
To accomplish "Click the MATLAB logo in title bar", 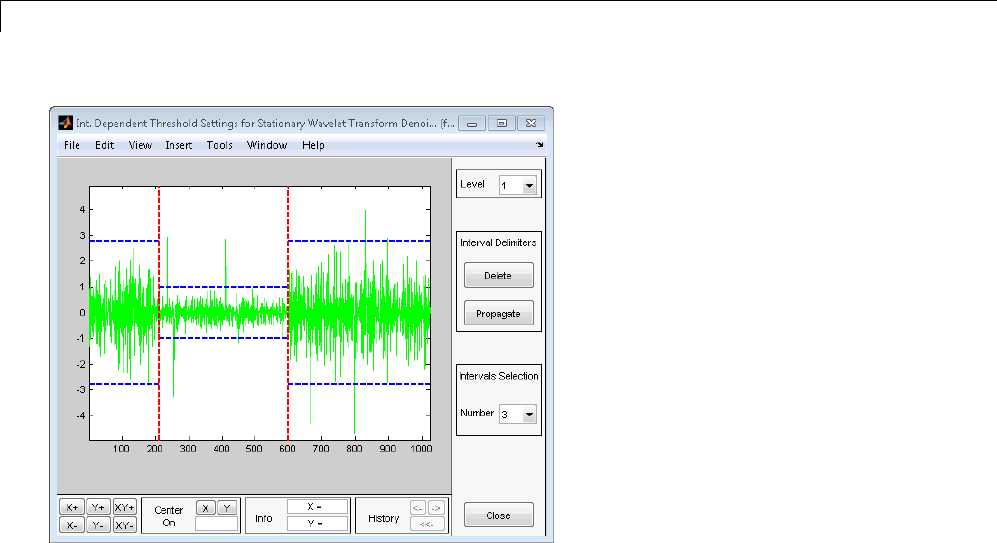I will (65, 123).
